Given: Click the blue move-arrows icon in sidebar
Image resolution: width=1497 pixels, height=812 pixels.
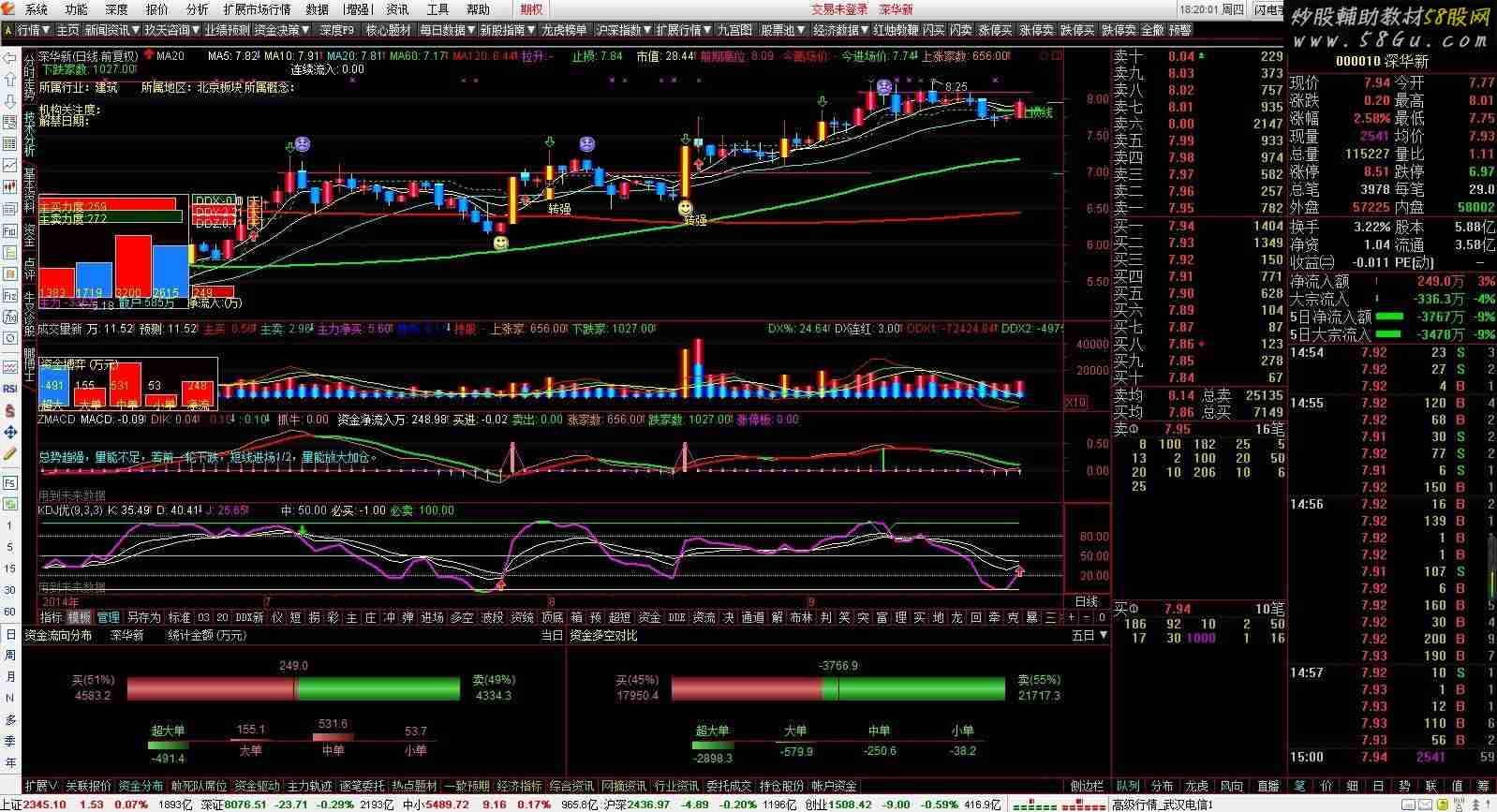Looking at the screenshot, I should coord(10,432).
